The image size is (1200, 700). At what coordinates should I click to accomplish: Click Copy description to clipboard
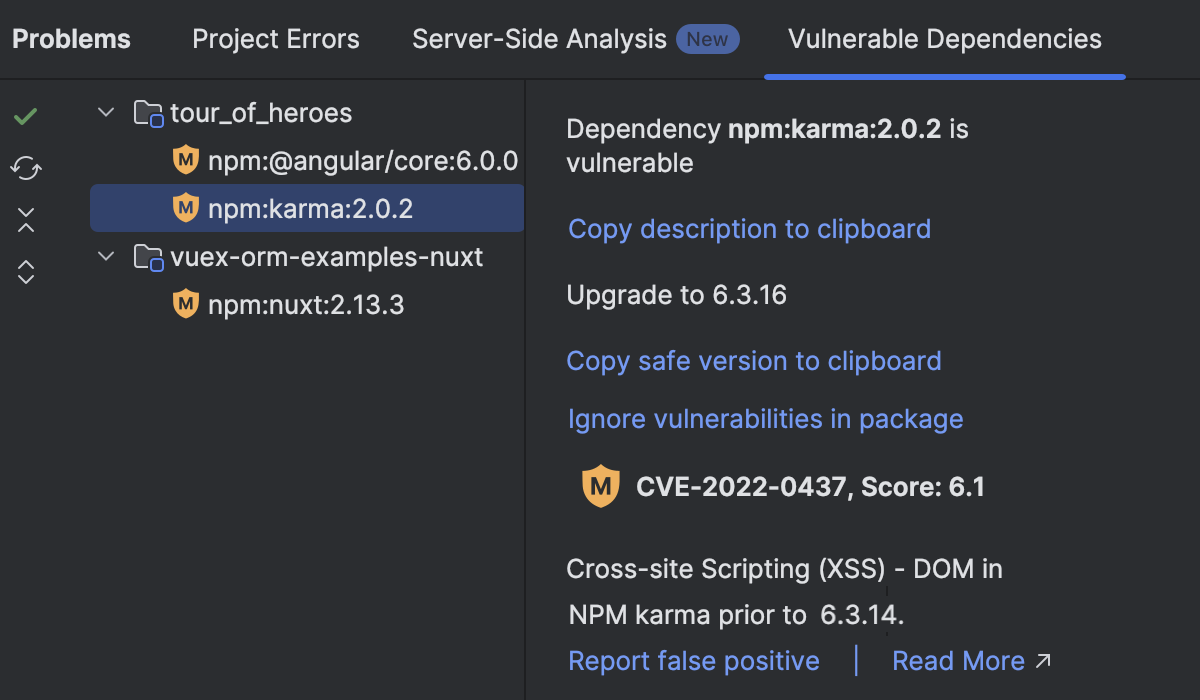pyautogui.click(x=748, y=229)
